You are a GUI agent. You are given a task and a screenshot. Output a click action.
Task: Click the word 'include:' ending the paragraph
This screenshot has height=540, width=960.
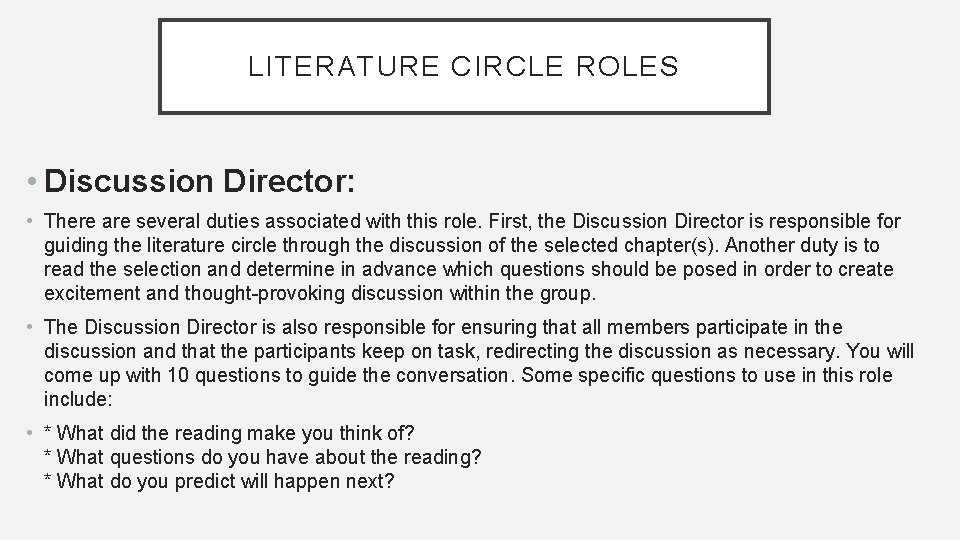coord(78,399)
